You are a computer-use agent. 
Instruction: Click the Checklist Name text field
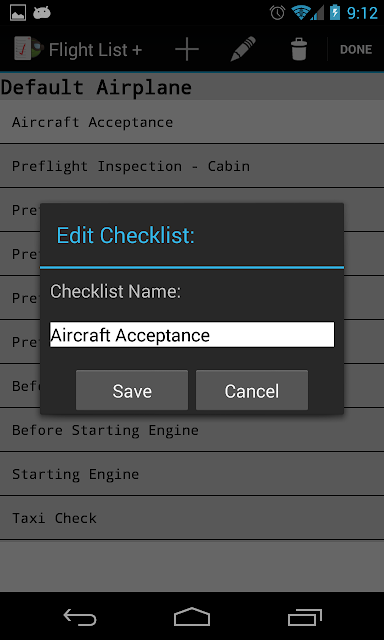point(192,335)
